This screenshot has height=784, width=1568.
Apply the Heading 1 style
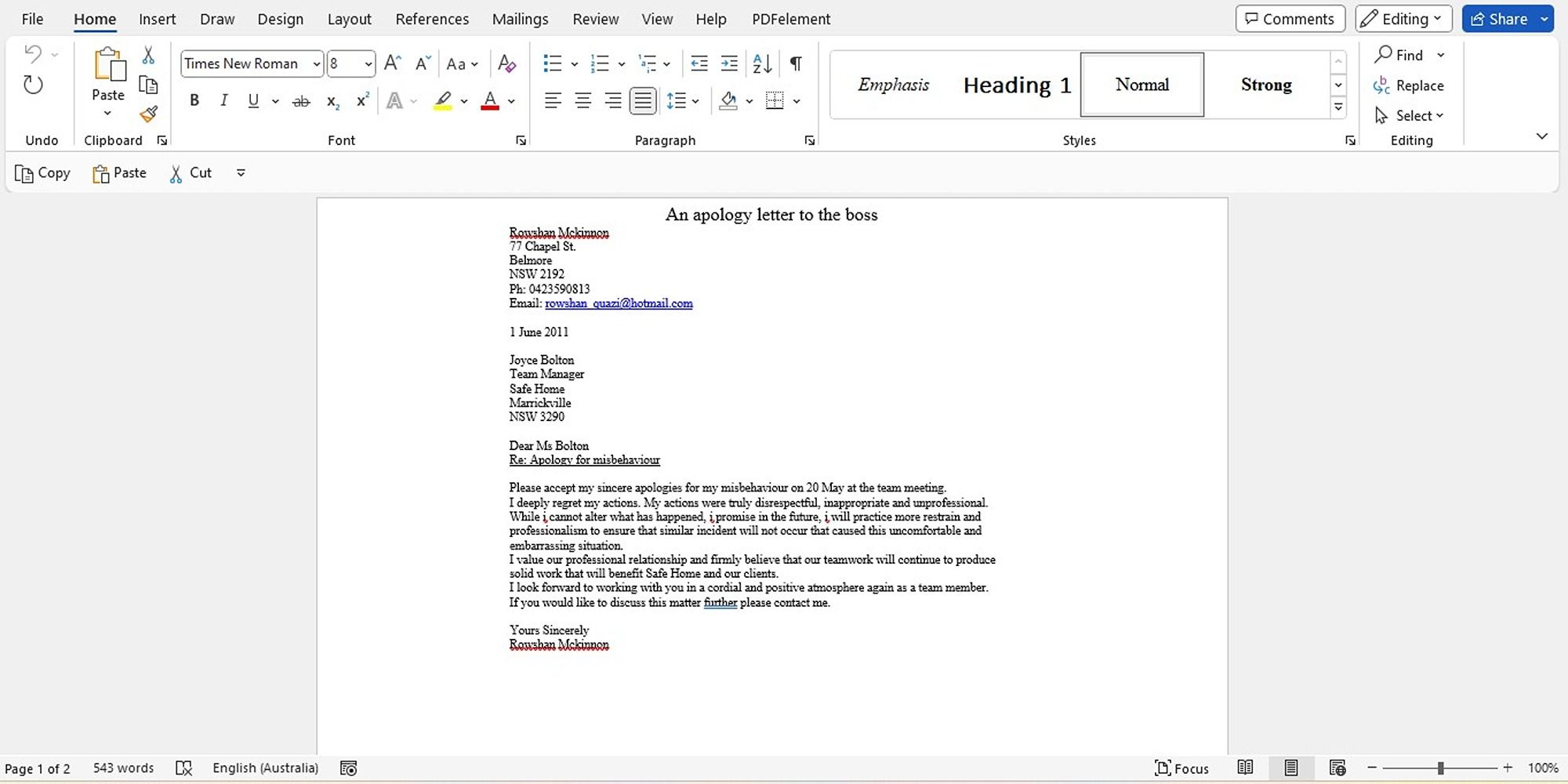(1017, 85)
